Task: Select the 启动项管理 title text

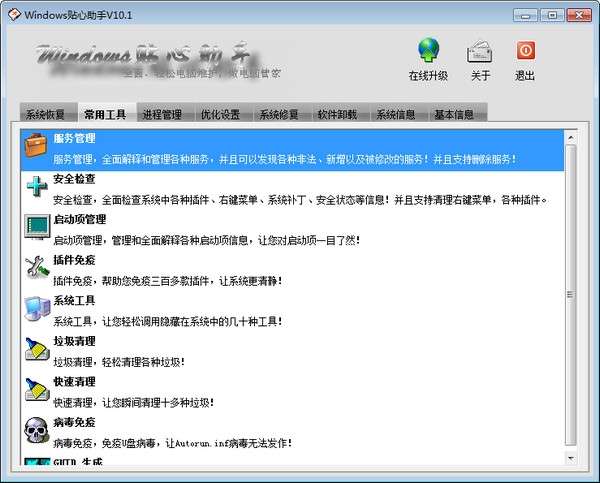Action: pos(80,219)
